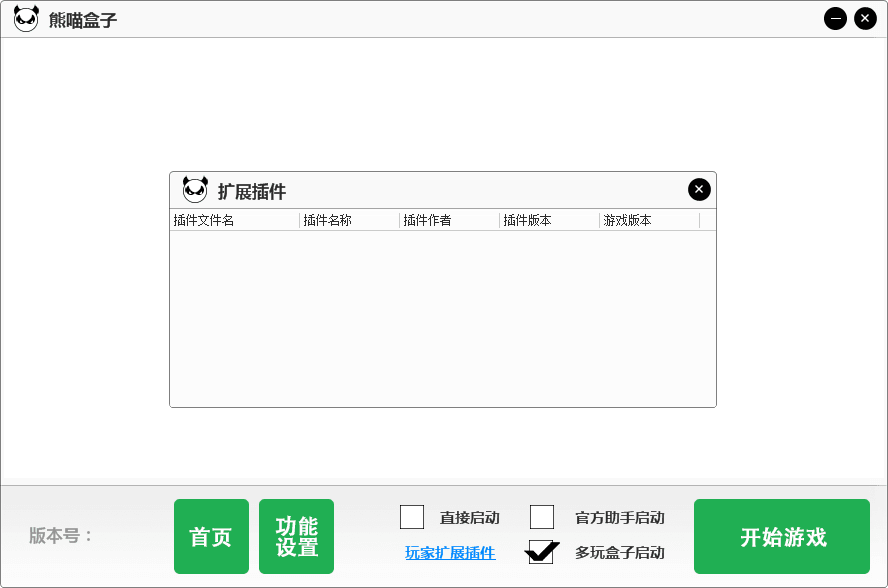This screenshot has height=588, width=888.
Task: Go to 首页
Action: click(211, 536)
